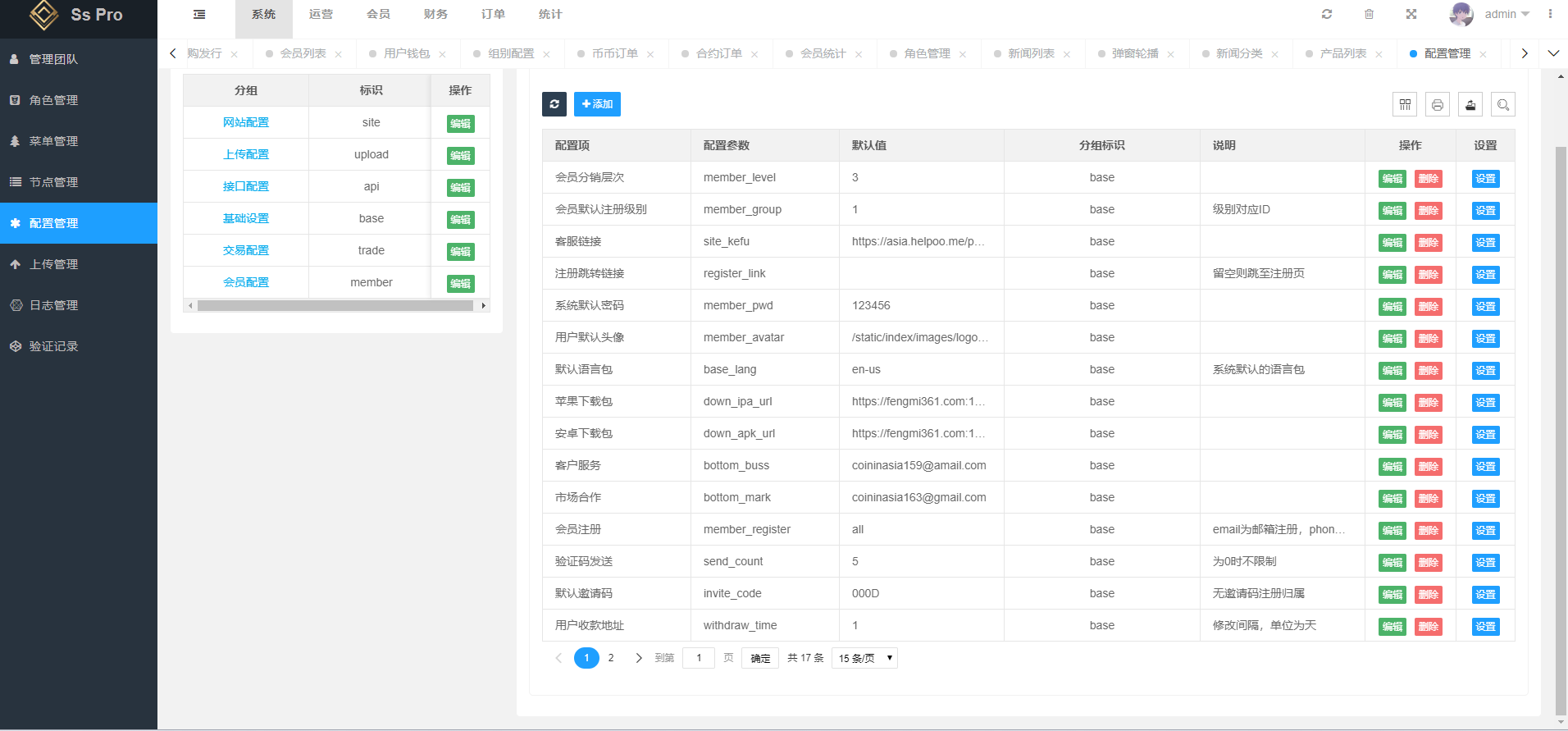Click the group table horizontal scrollbar
Screen dimensions: 1568x731
335,305
